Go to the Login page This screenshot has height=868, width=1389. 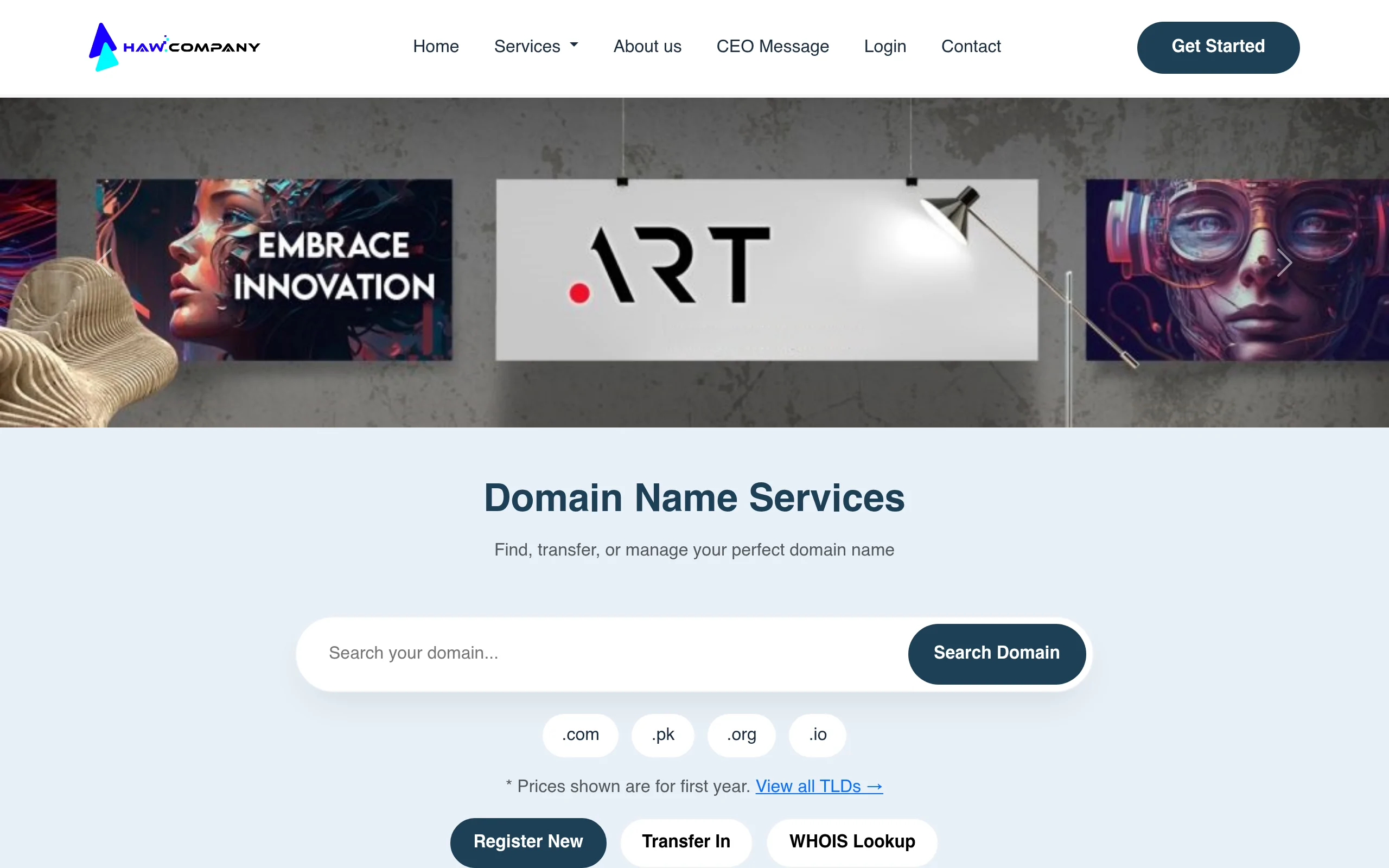tap(885, 47)
